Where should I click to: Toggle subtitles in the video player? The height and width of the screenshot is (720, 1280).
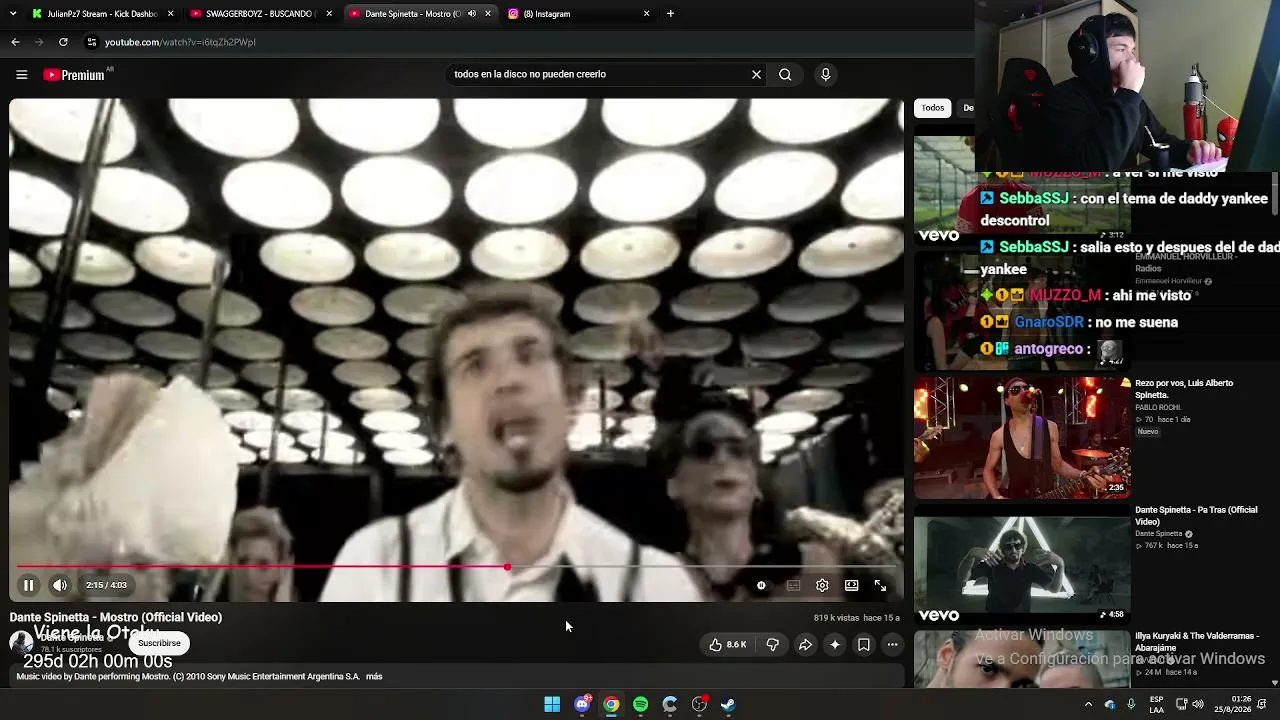793,585
